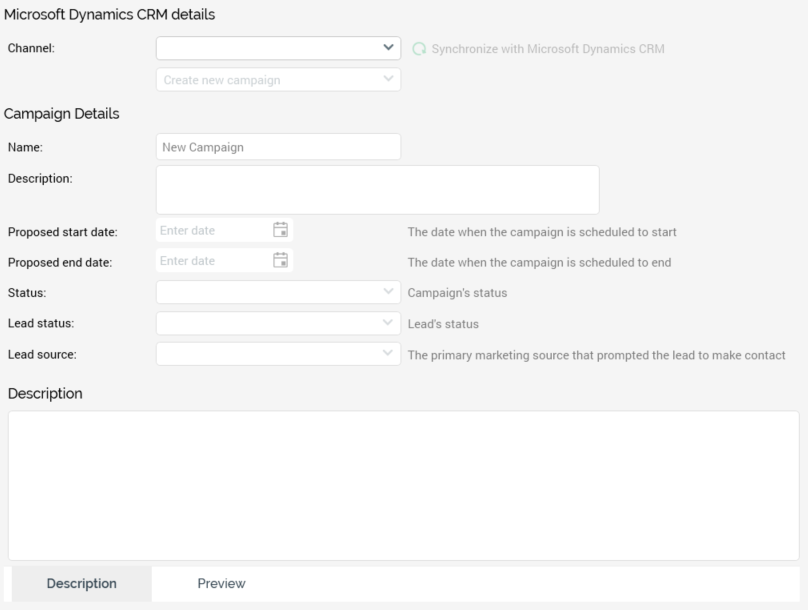Focus the campaign Name input field

[x=278, y=147]
